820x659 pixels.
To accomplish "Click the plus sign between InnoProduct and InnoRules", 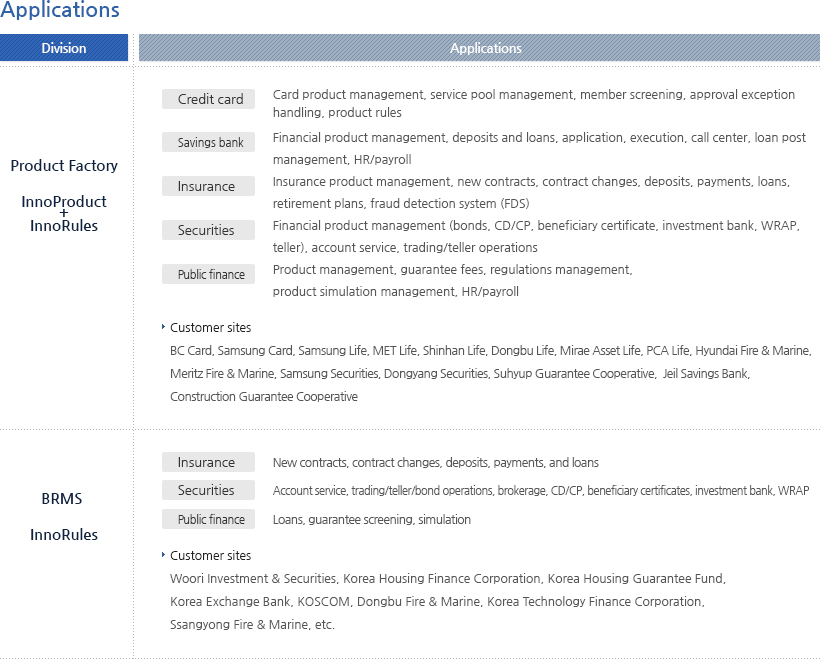I will [x=64, y=213].
